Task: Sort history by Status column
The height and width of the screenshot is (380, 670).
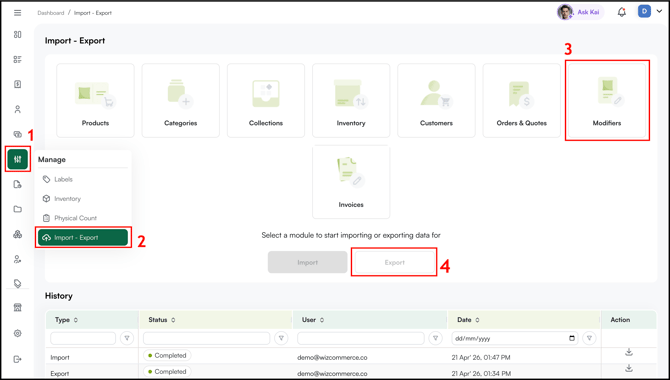Action: (173, 320)
